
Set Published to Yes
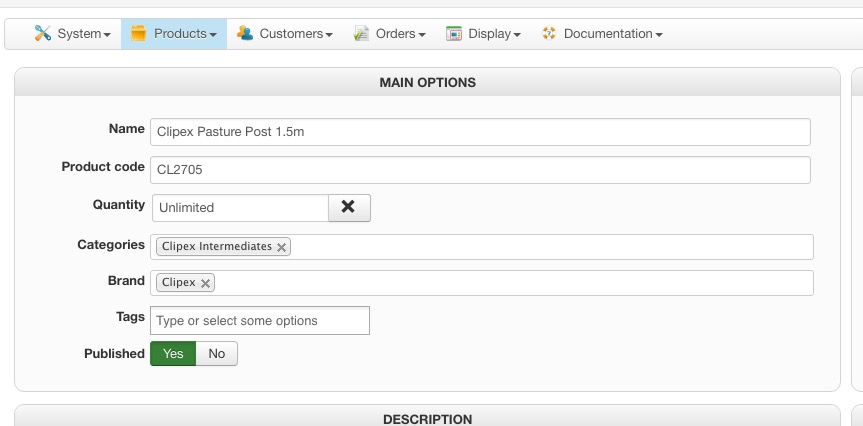pyautogui.click(x=173, y=353)
